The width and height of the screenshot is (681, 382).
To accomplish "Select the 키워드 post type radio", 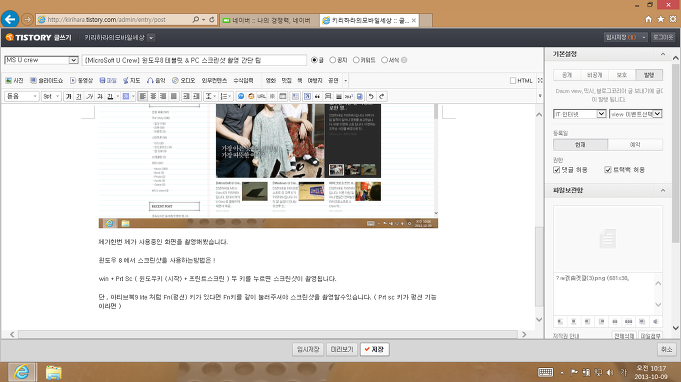I will pyautogui.click(x=356, y=60).
